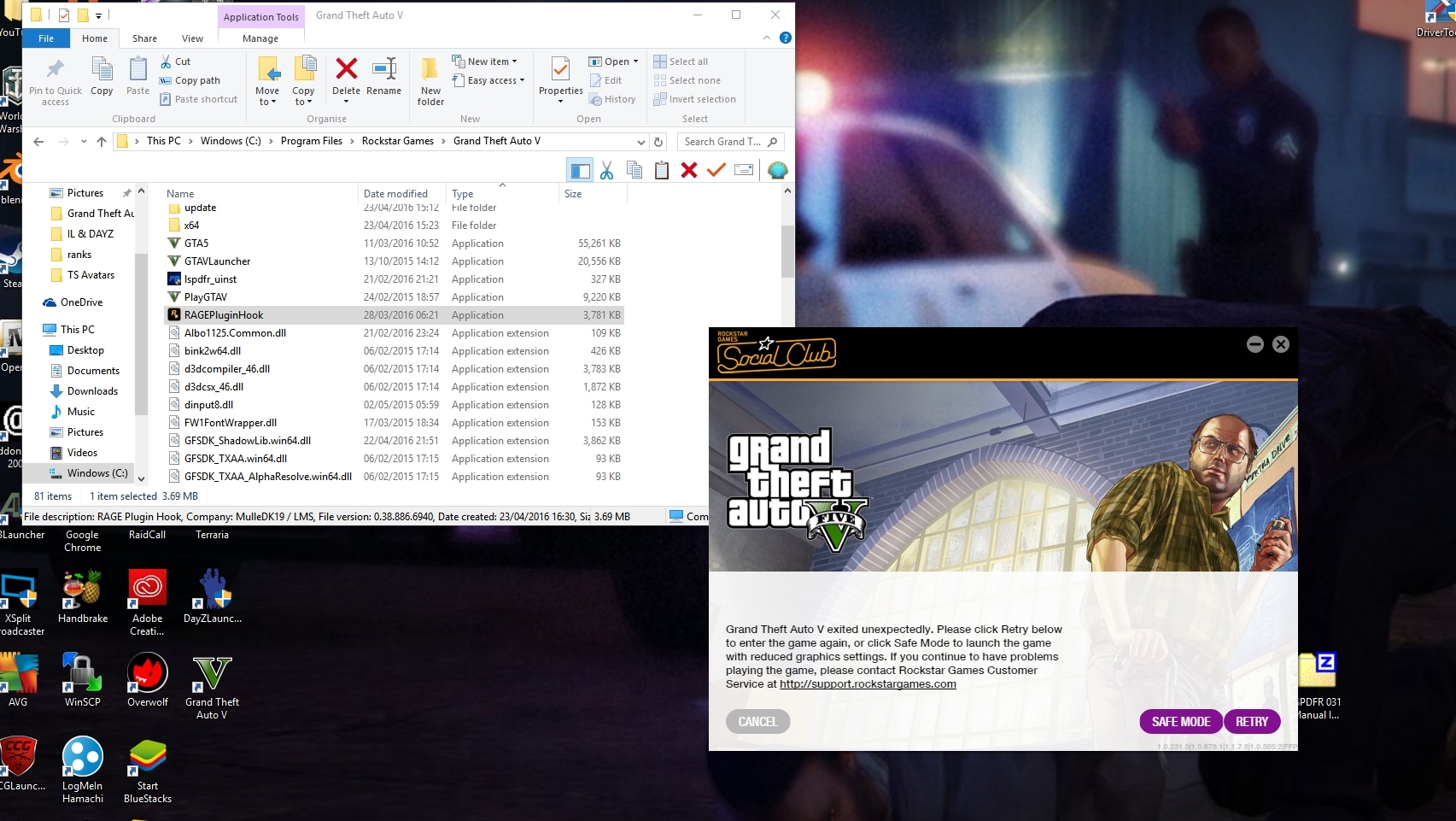Click the globe icon in command bar
The image size is (1456, 821).
pyautogui.click(x=777, y=171)
